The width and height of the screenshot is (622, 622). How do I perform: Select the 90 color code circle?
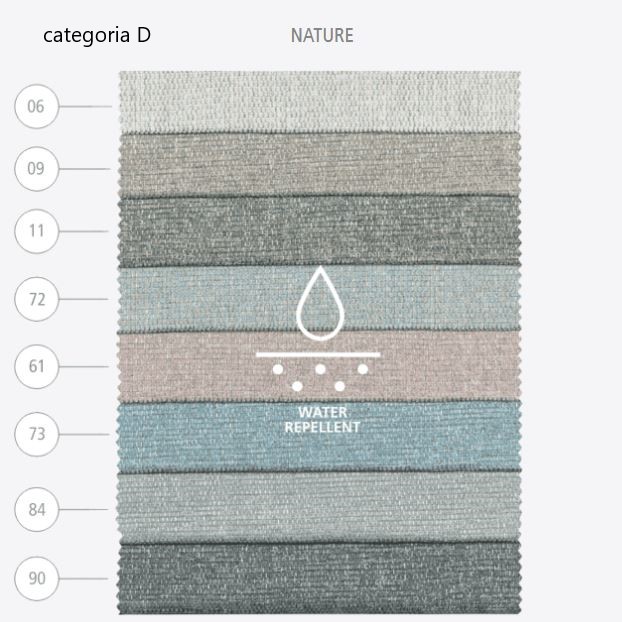pos(36,578)
